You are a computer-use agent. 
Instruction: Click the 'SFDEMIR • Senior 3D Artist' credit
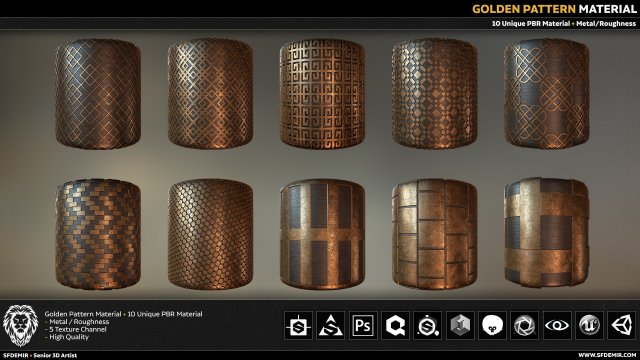click(40, 356)
